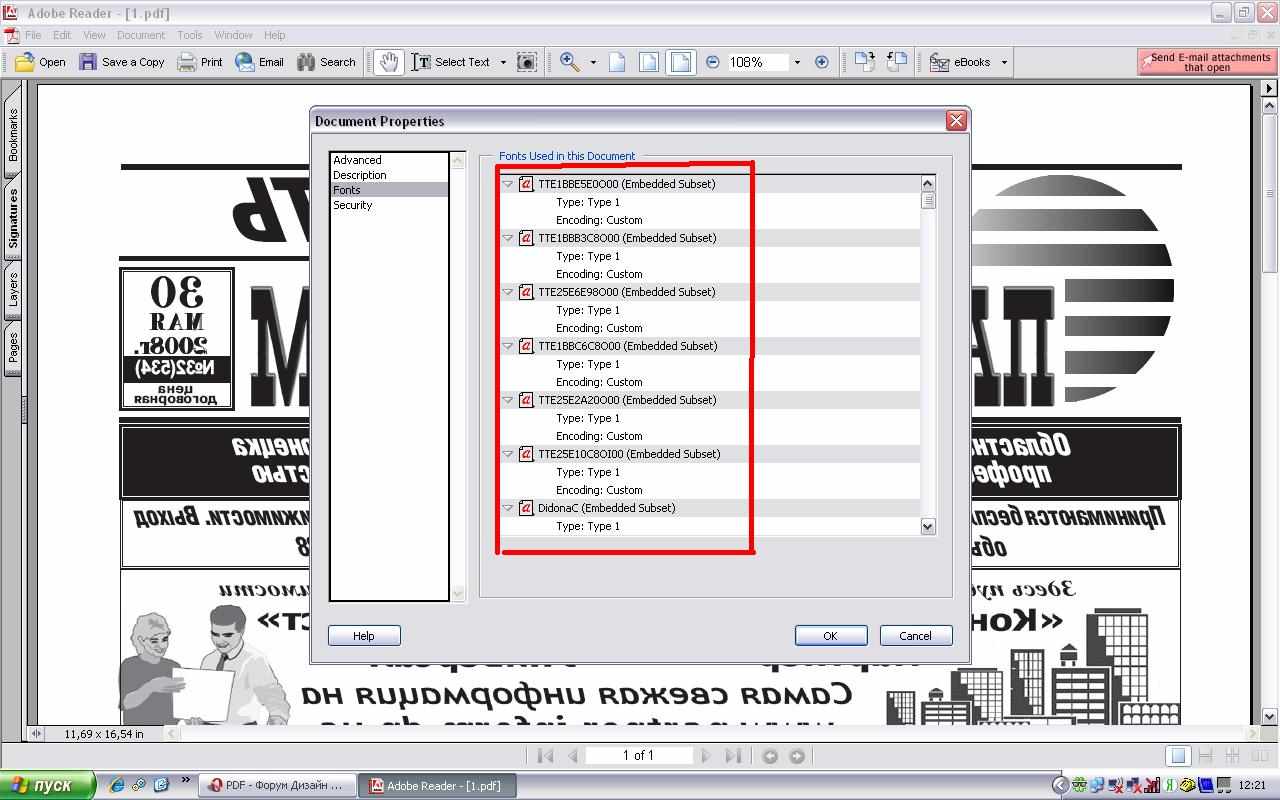Viewport: 1280px width, 800px height.
Task: Go to next view
Action: [x=797, y=756]
